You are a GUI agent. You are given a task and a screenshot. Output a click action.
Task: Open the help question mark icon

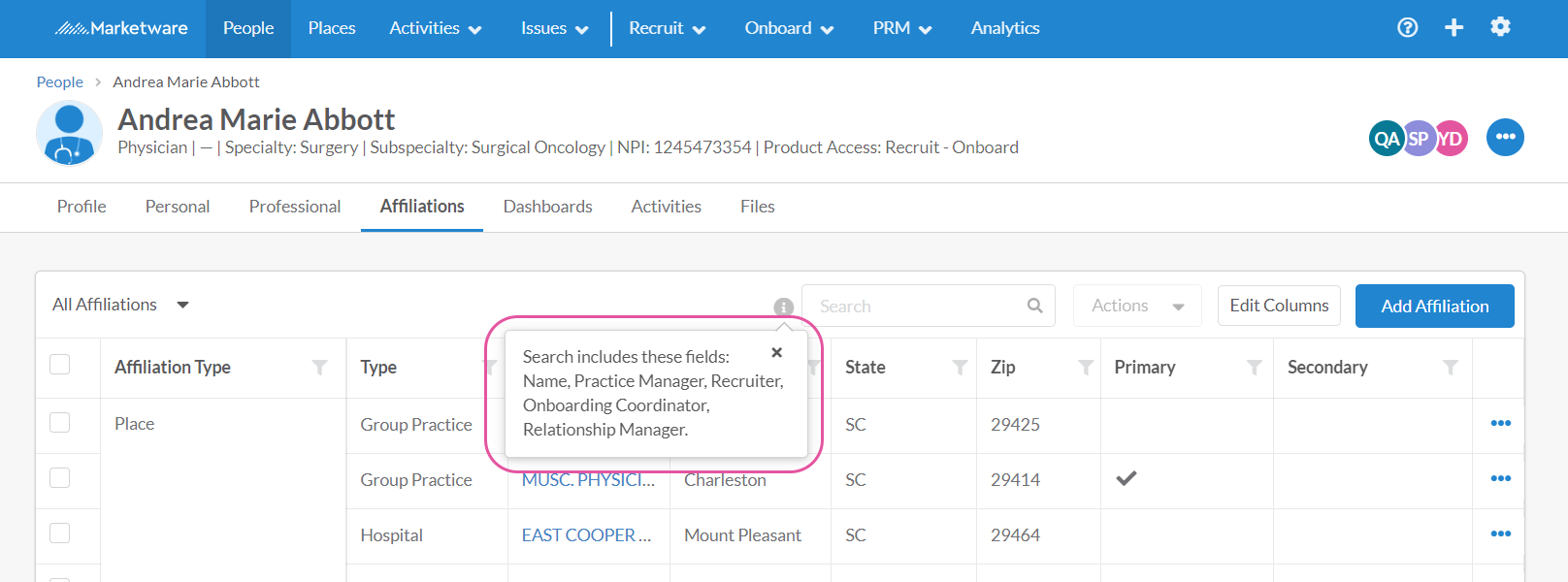click(1407, 27)
